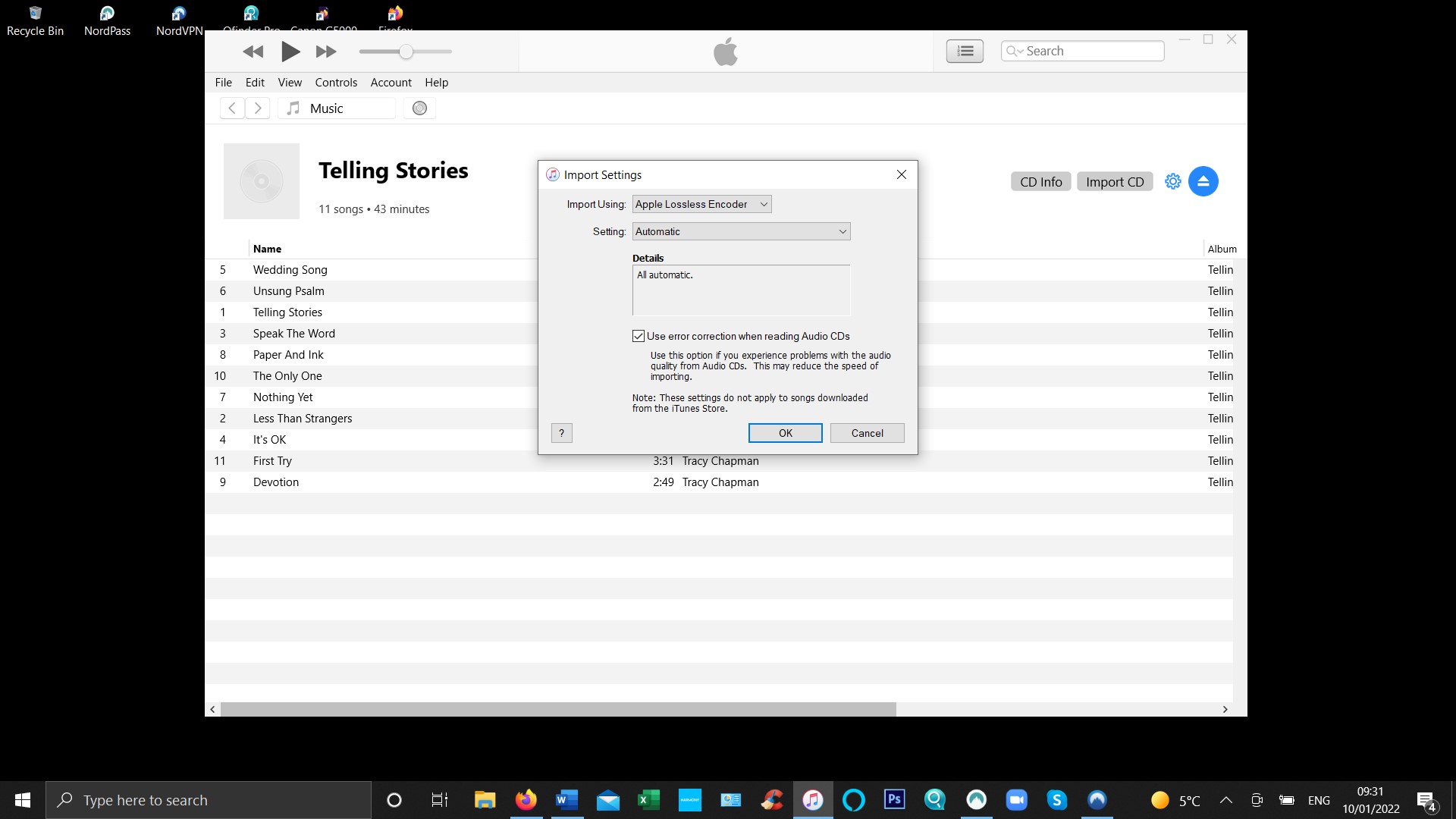
Task: Open the import settings gear icon
Action: tap(1172, 181)
